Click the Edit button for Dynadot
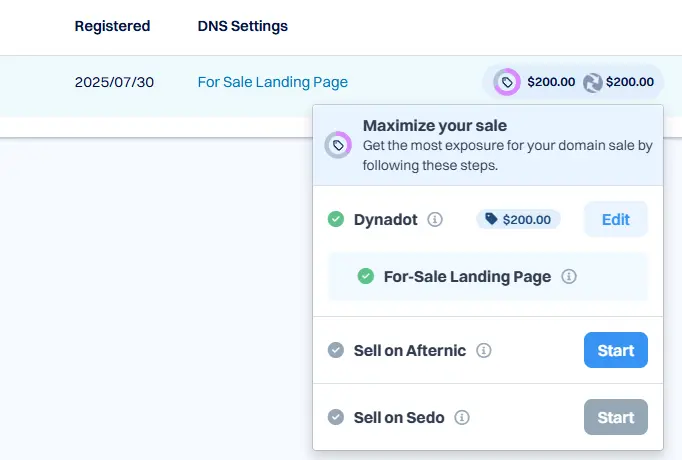 tap(615, 219)
